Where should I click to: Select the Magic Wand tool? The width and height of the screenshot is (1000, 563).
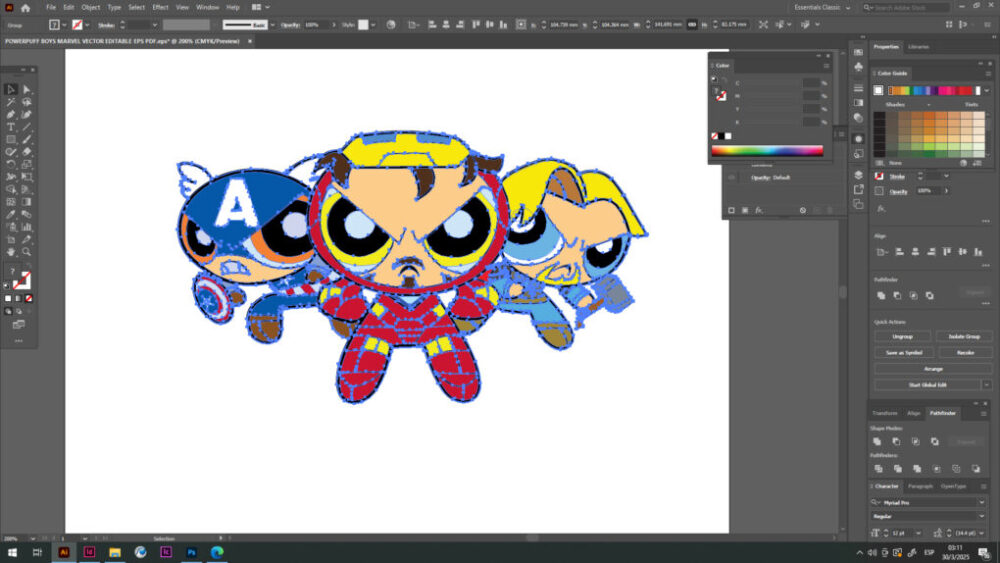(x=11, y=102)
